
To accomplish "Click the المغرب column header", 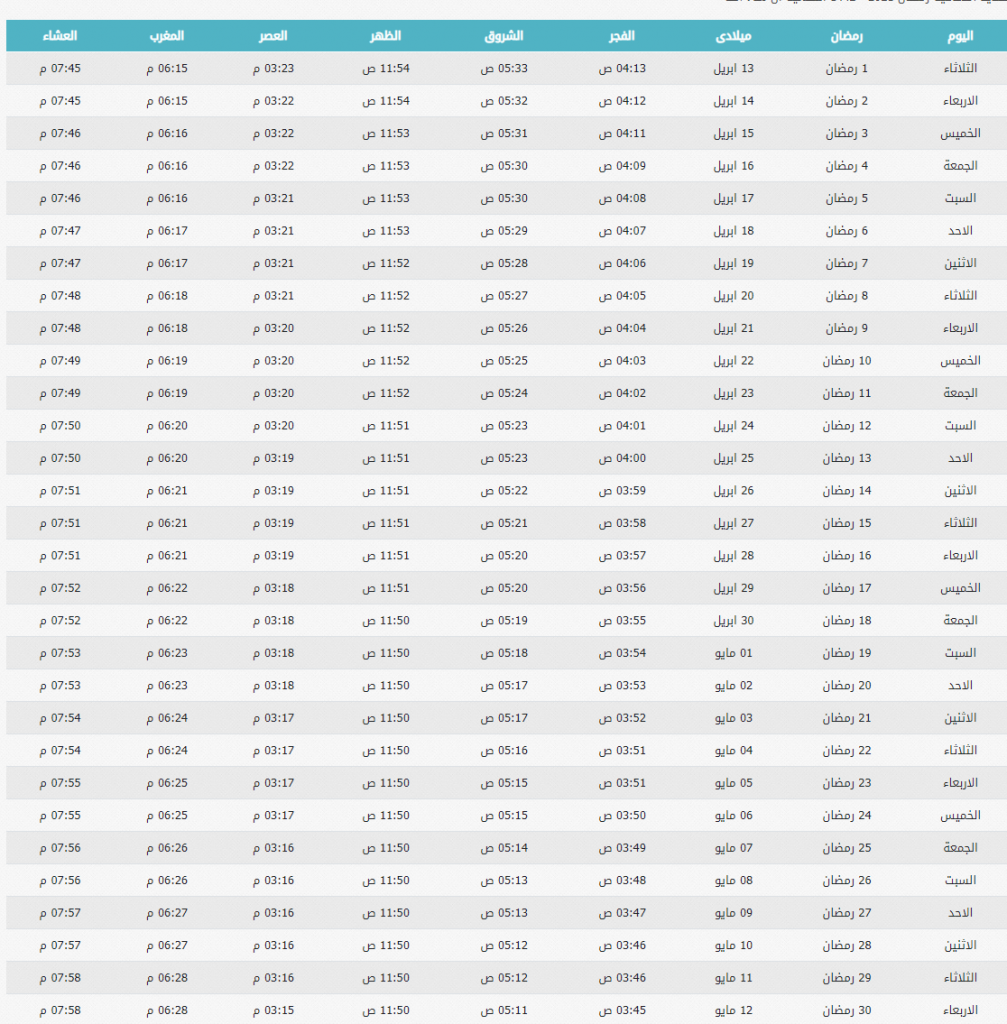I will tap(166, 36).
